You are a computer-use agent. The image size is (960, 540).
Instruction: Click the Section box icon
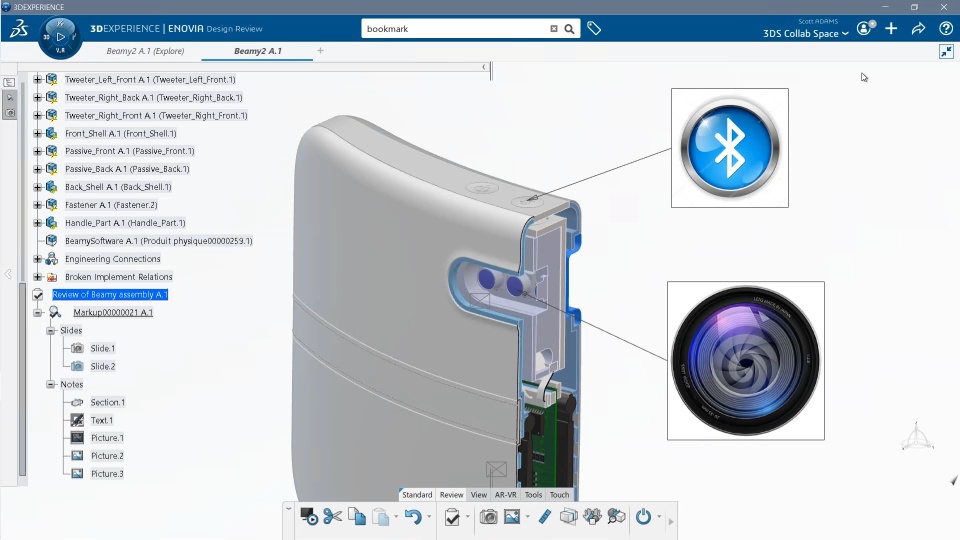click(x=568, y=517)
